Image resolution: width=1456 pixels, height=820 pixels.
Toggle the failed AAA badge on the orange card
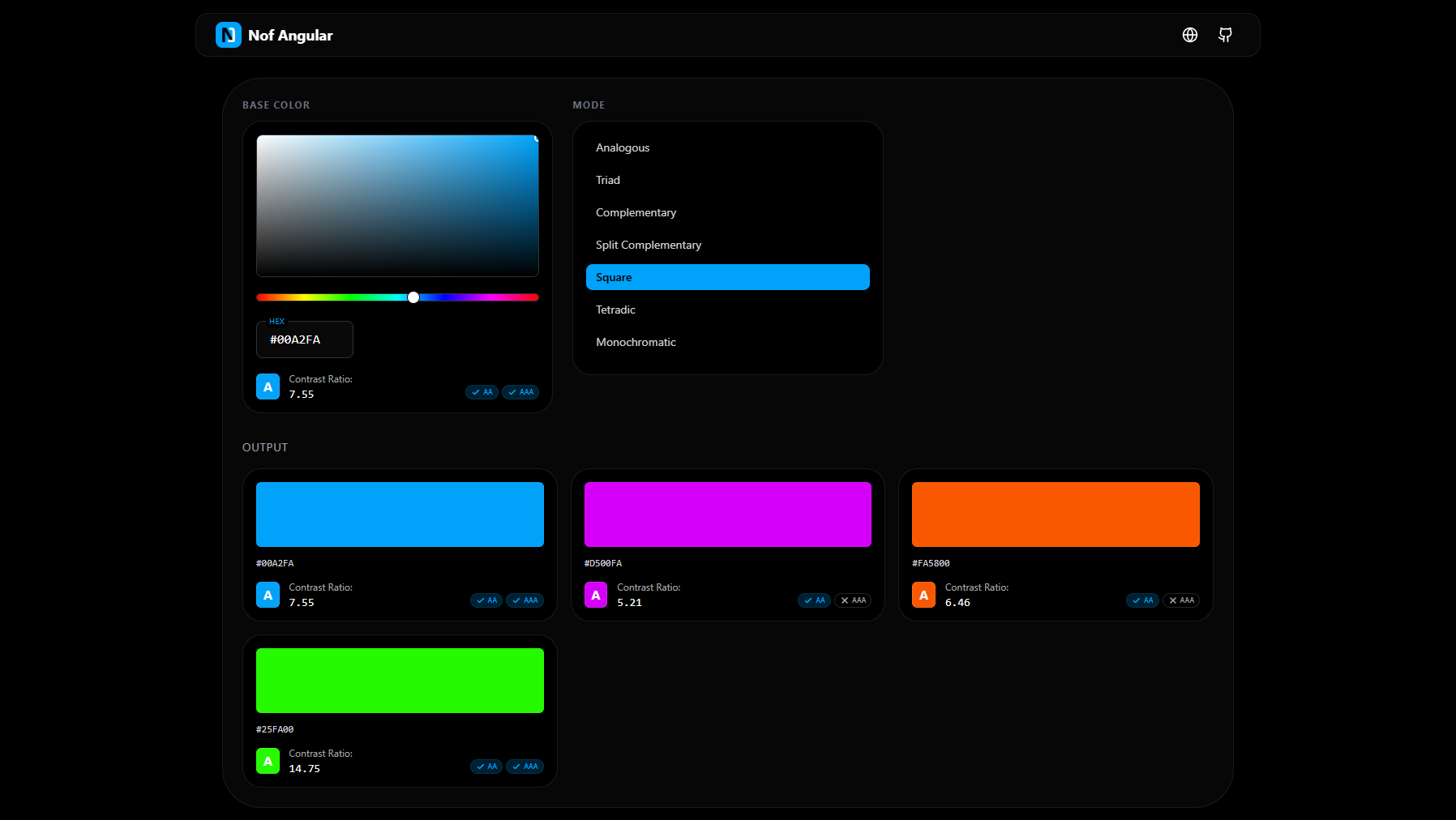click(1180, 600)
